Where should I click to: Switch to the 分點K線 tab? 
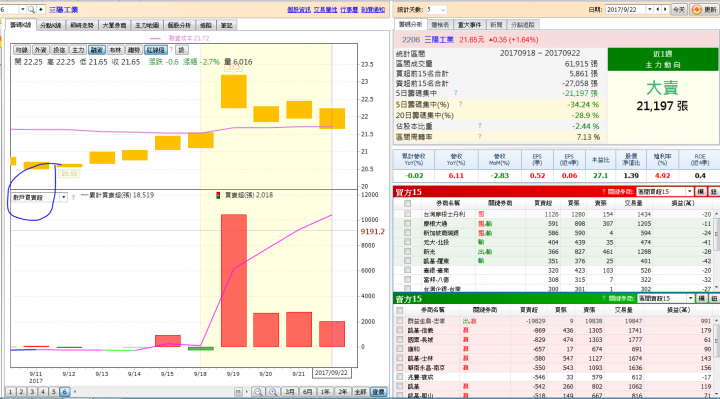click(x=51, y=25)
